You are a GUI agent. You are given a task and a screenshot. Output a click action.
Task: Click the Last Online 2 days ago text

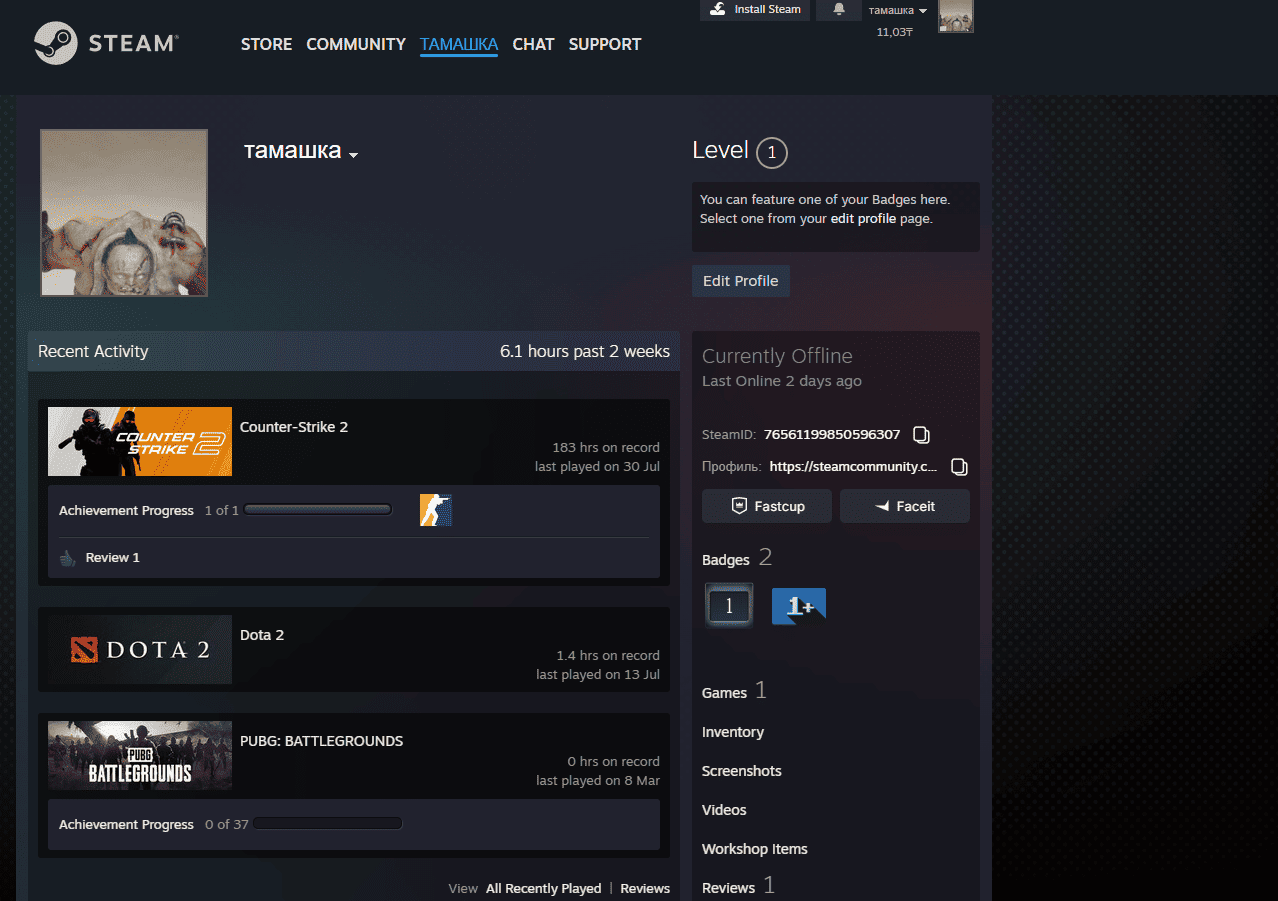pyautogui.click(x=782, y=381)
